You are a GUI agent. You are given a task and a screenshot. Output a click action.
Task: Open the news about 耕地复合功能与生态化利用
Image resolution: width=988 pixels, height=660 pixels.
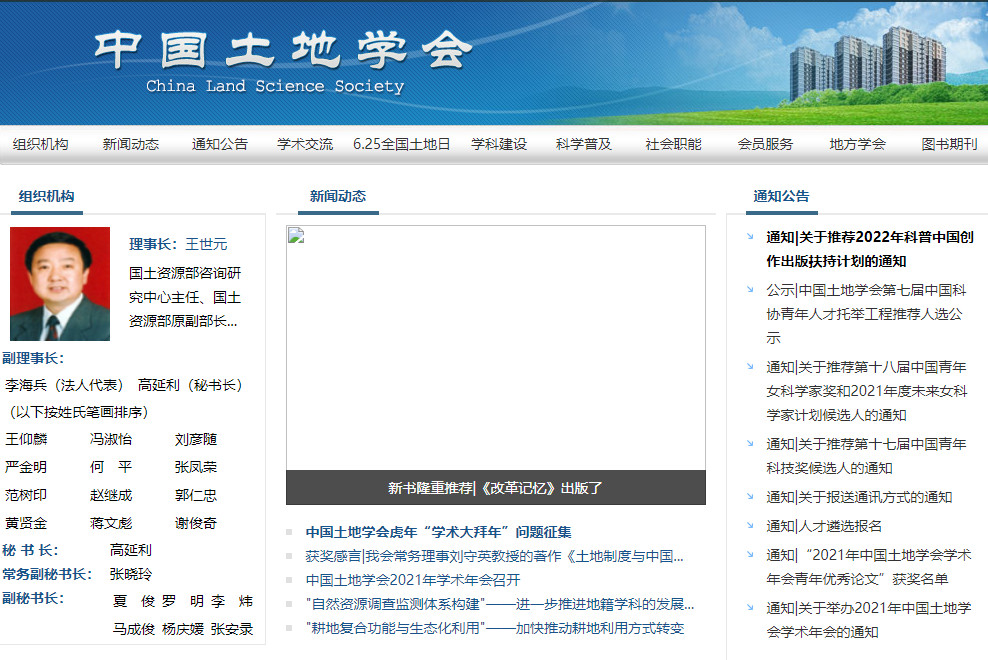(x=495, y=628)
